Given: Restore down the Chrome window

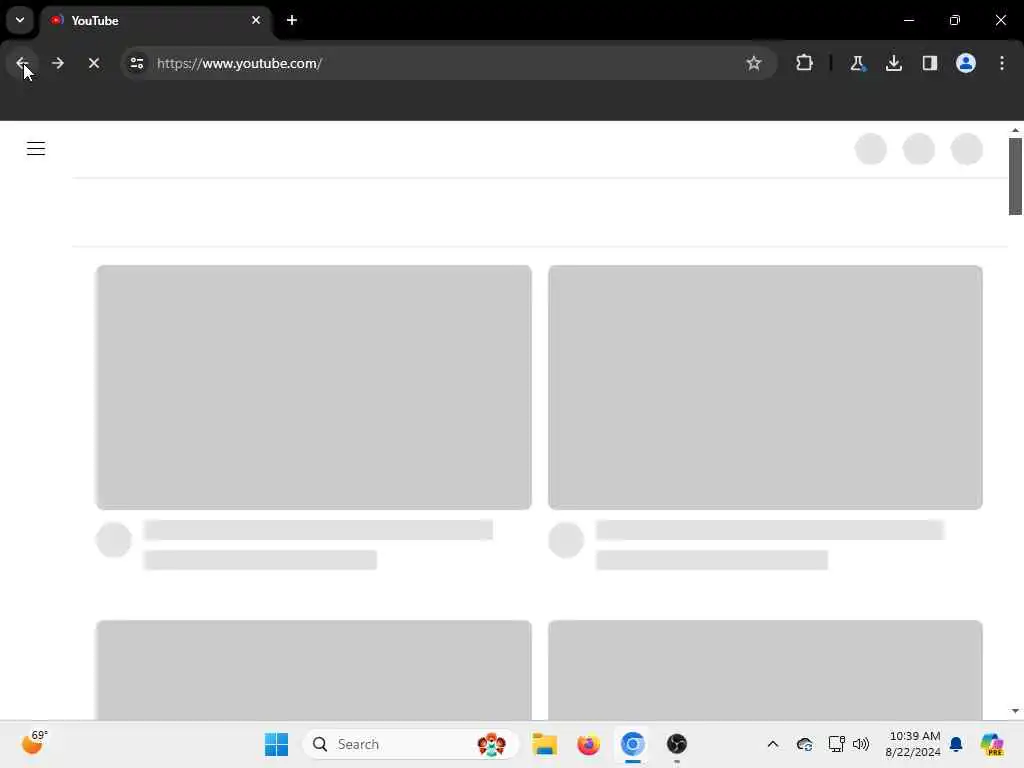Looking at the screenshot, I should [x=955, y=20].
